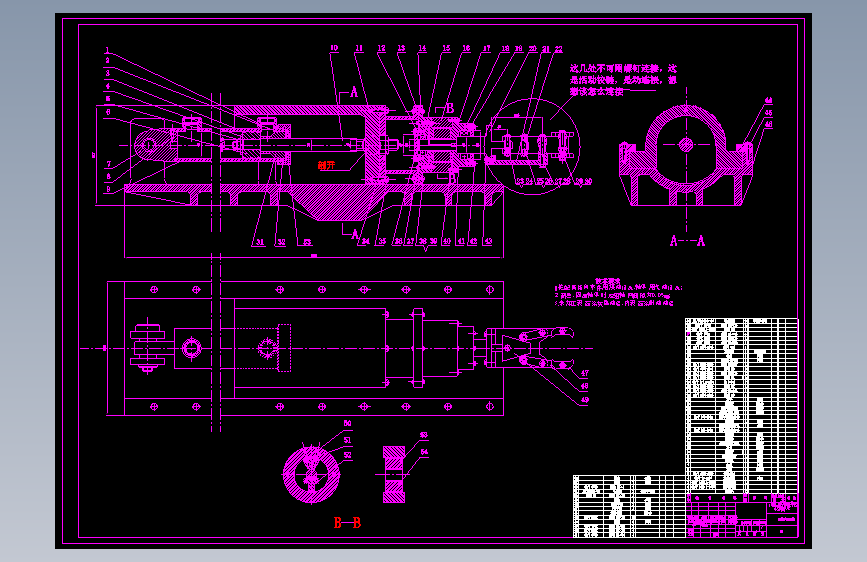The height and width of the screenshot is (562, 867).
Task: Select part number 11 callout
Action: coord(359,48)
